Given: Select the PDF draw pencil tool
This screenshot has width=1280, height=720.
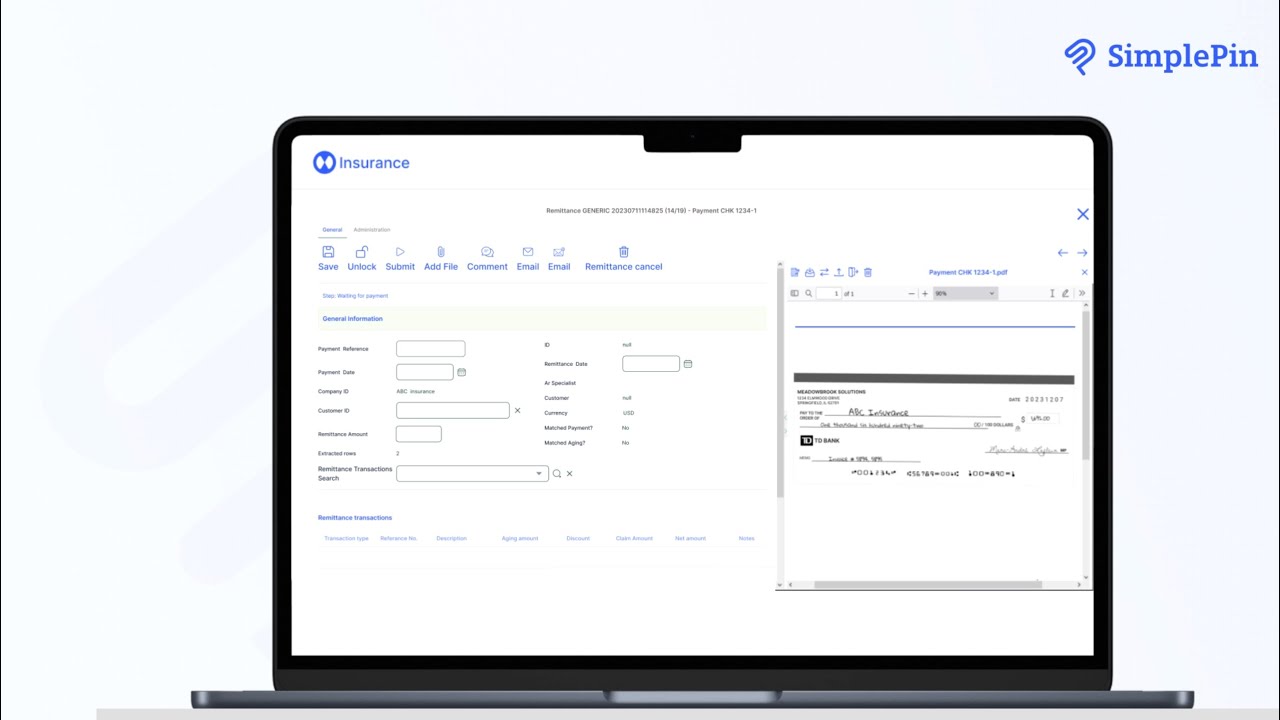Looking at the screenshot, I should click(1065, 294).
